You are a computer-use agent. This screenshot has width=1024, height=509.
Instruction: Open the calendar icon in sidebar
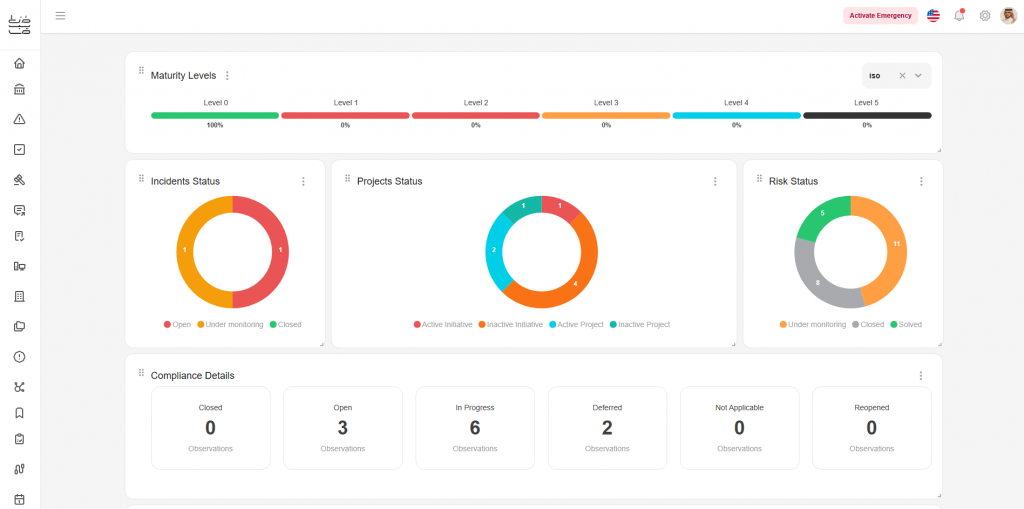[19, 499]
